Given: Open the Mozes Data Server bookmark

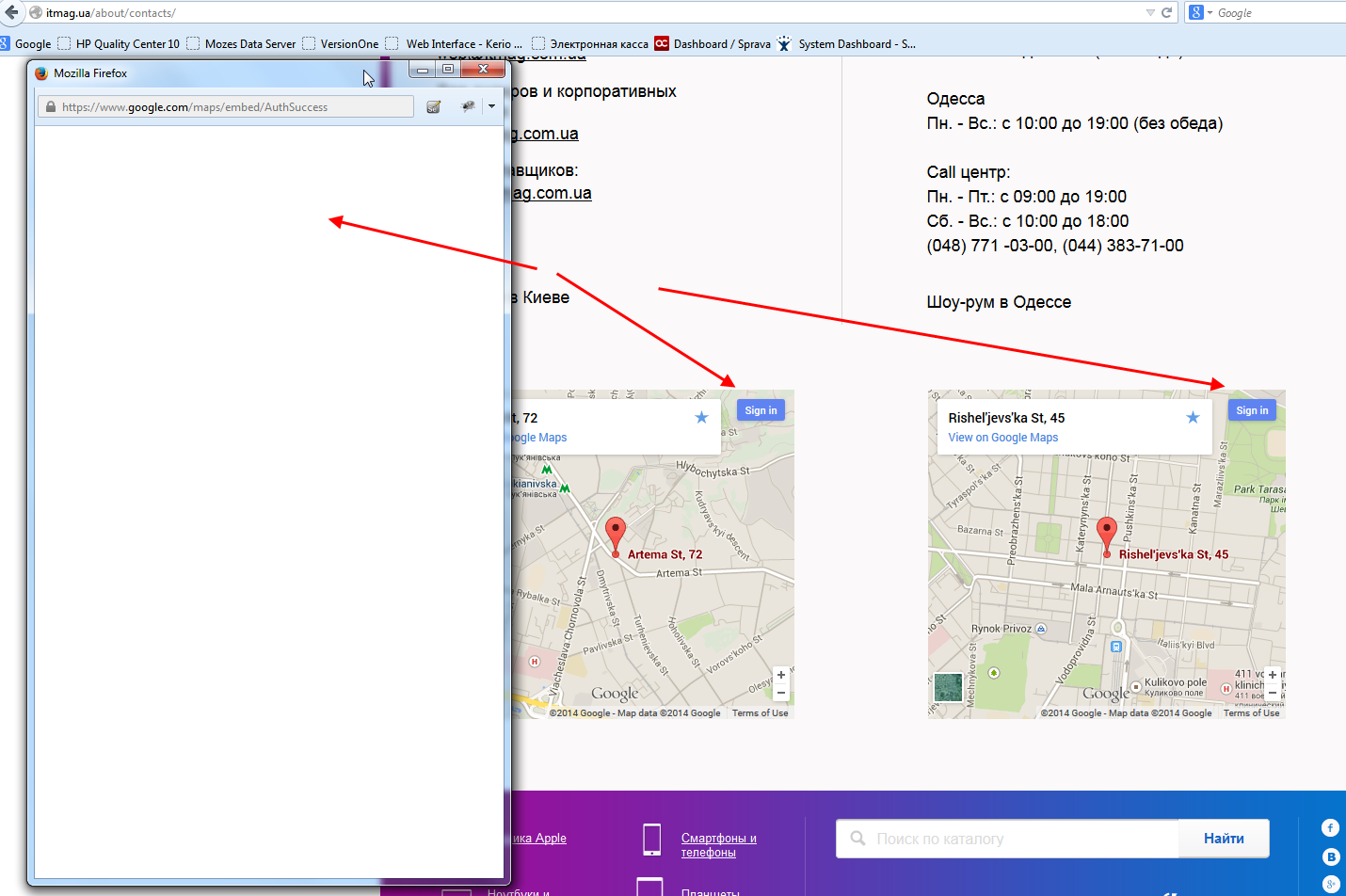Looking at the screenshot, I should [x=241, y=43].
